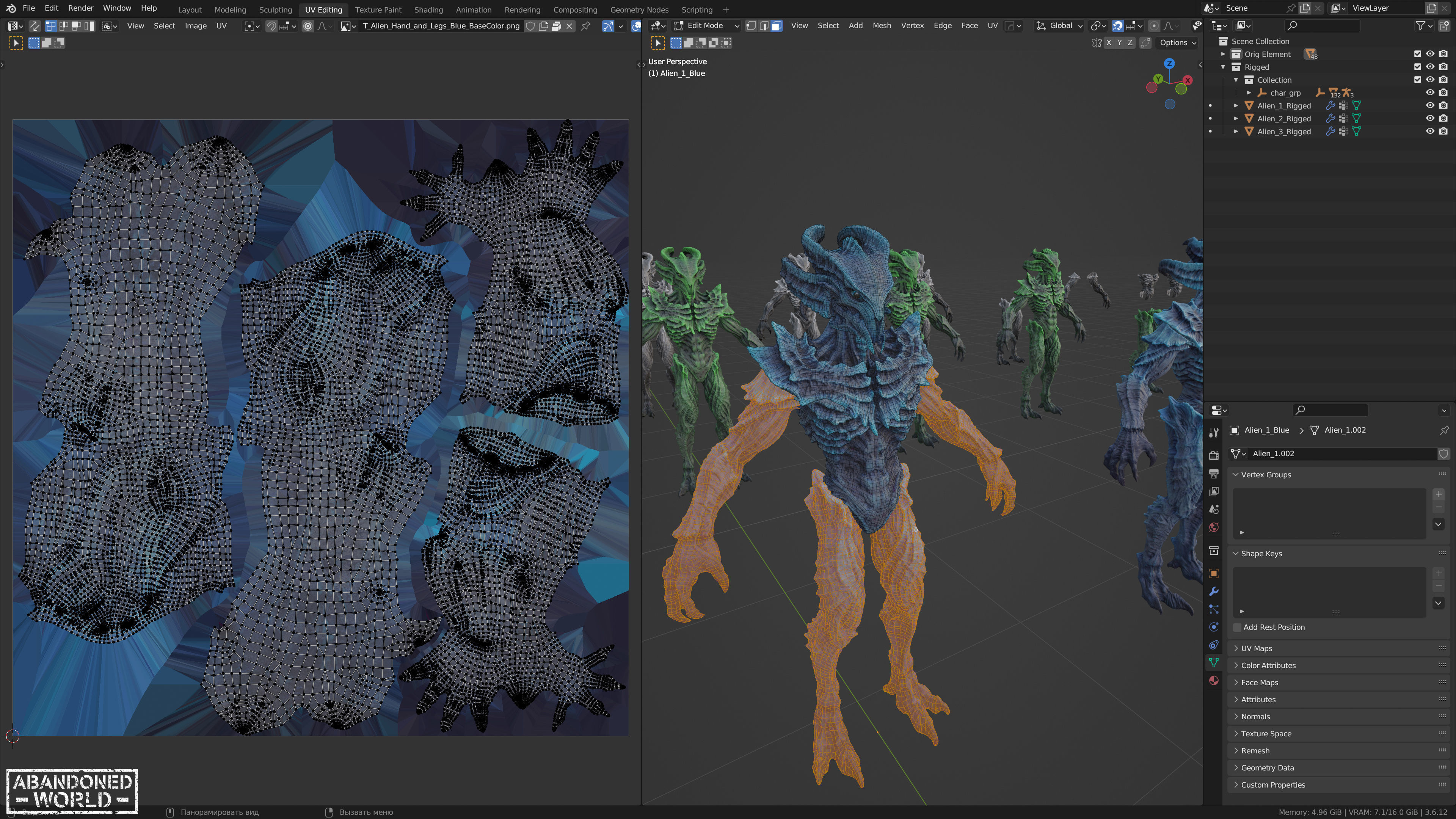Open the View Layer properties tab
The image size is (1456, 819).
point(1213,491)
